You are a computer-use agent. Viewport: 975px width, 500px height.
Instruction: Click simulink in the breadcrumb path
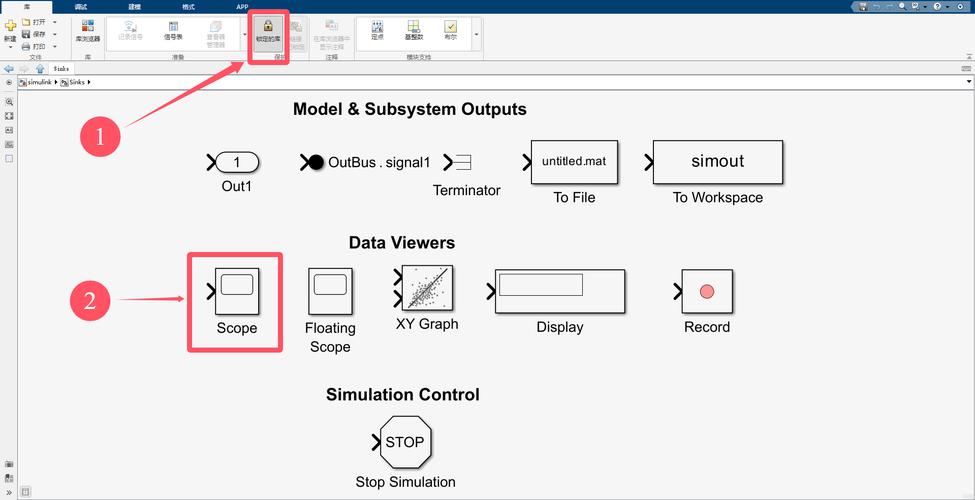pos(39,80)
